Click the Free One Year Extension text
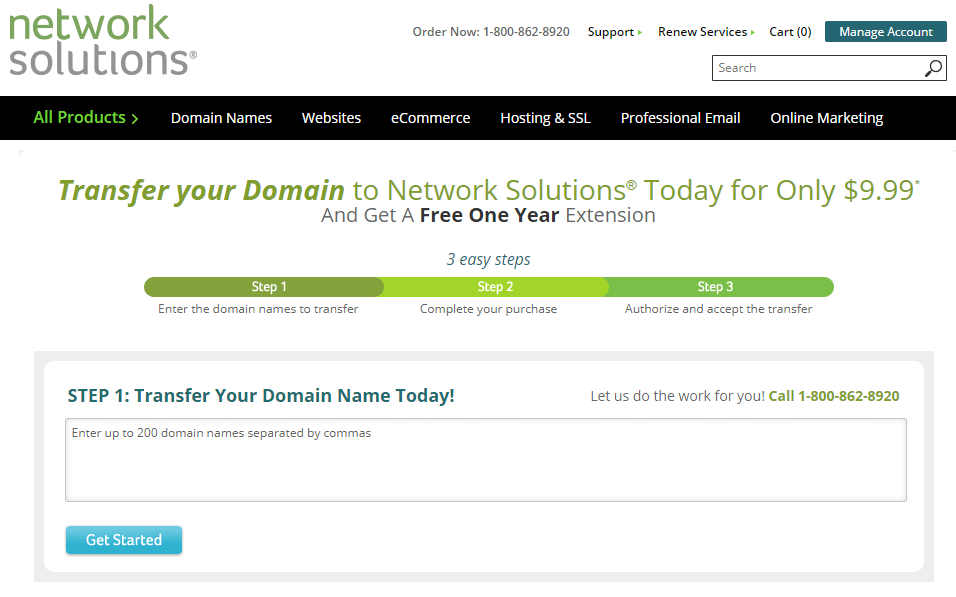 [x=537, y=215]
